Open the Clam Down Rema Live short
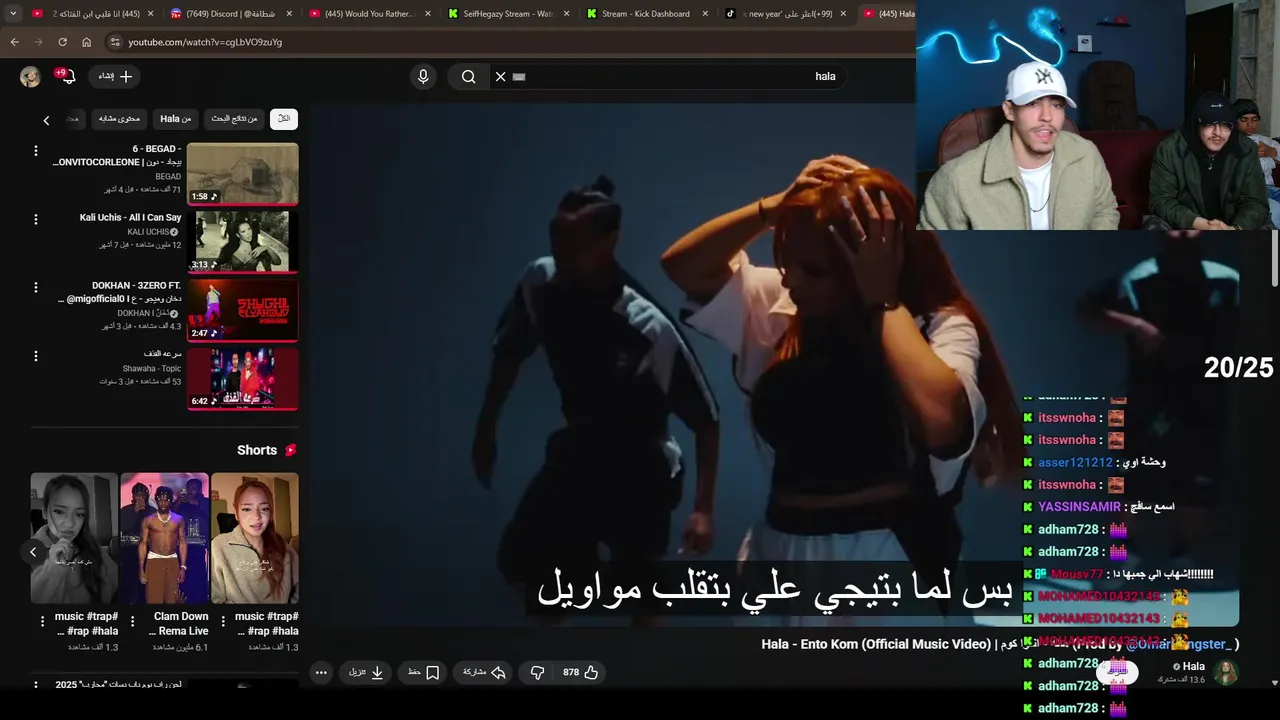Screen dimensions: 1280x720 tap(165, 539)
